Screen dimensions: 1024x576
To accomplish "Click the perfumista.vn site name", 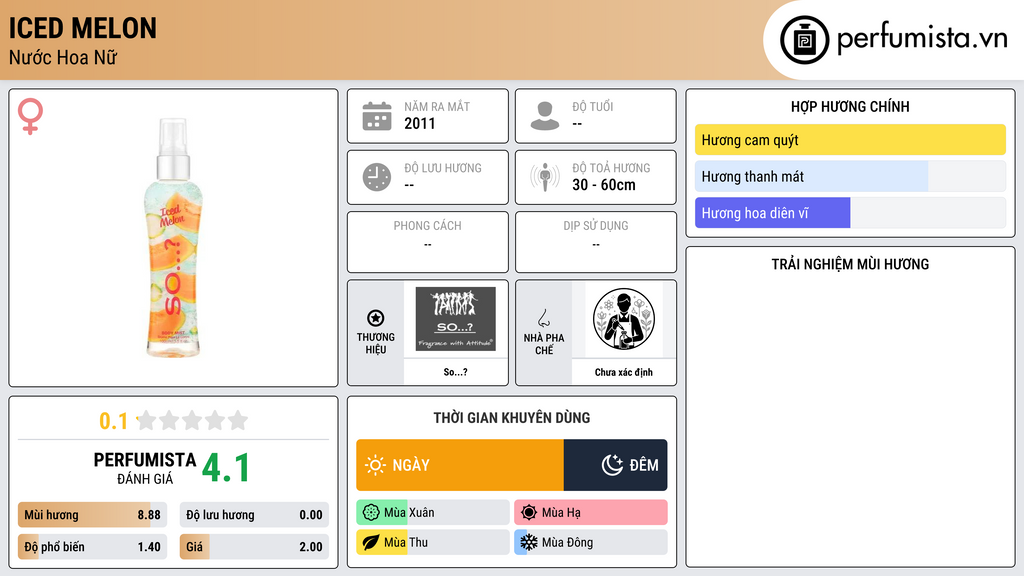I will (922, 39).
